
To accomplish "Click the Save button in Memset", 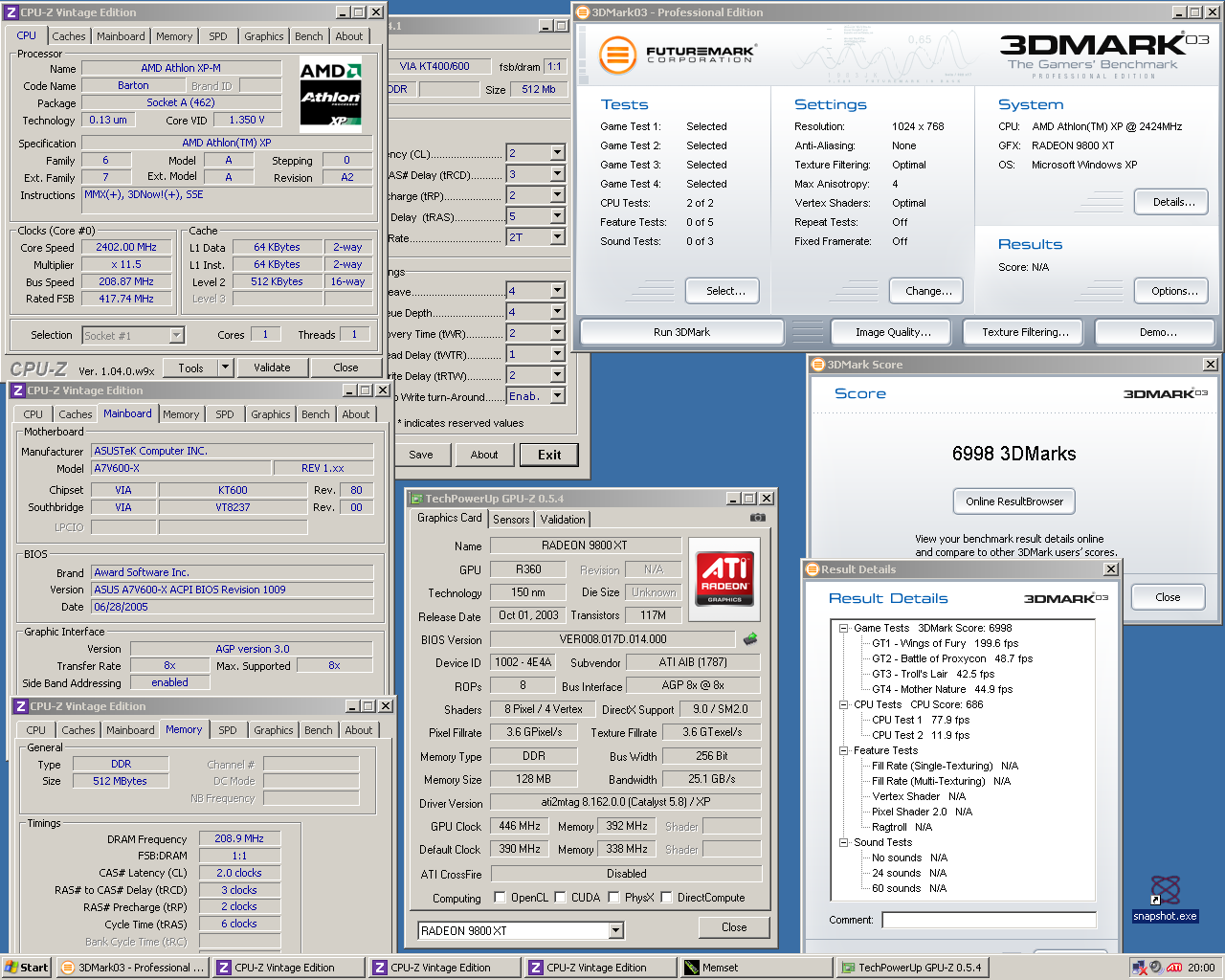I will pos(421,455).
